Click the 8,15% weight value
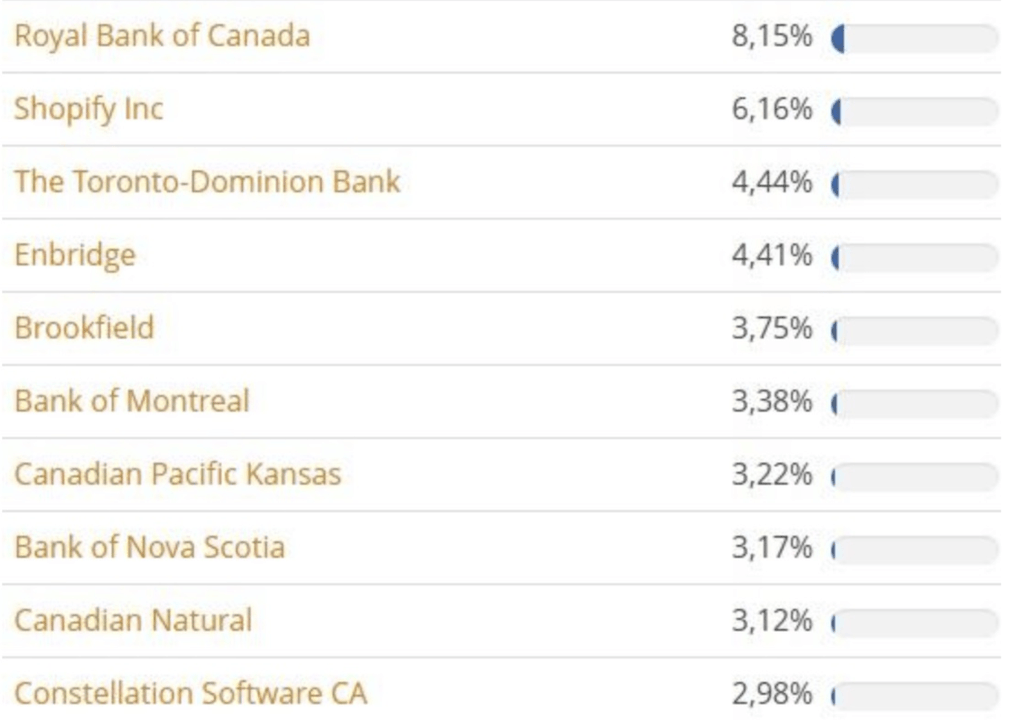This screenshot has width=1024, height=722. click(x=772, y=37)
